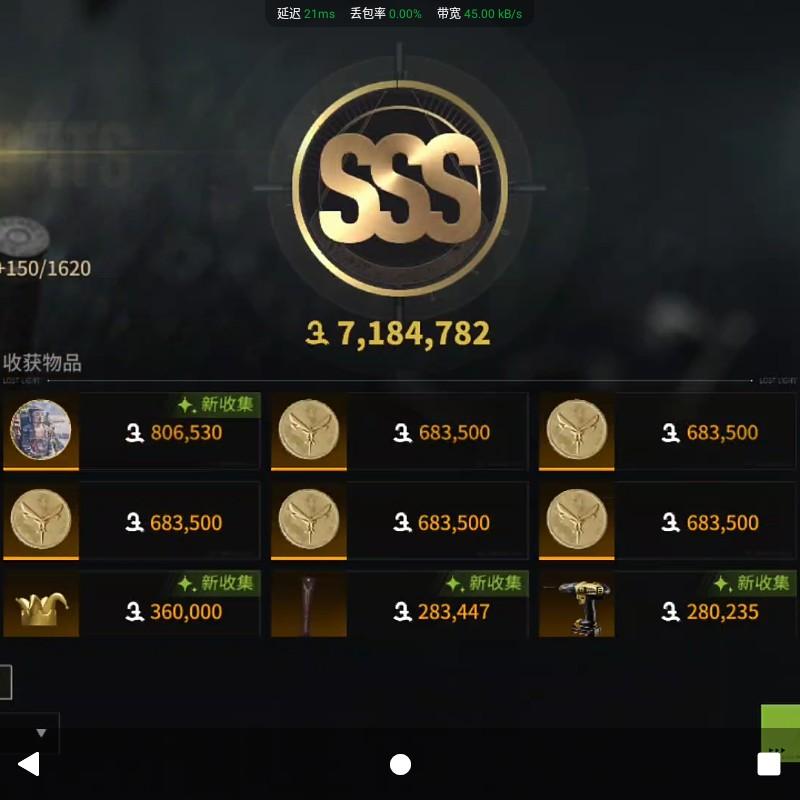The height and width of the screenshot is (800, 800).
Task: Tap the Android back triangle button
Action: coord(29,764)
